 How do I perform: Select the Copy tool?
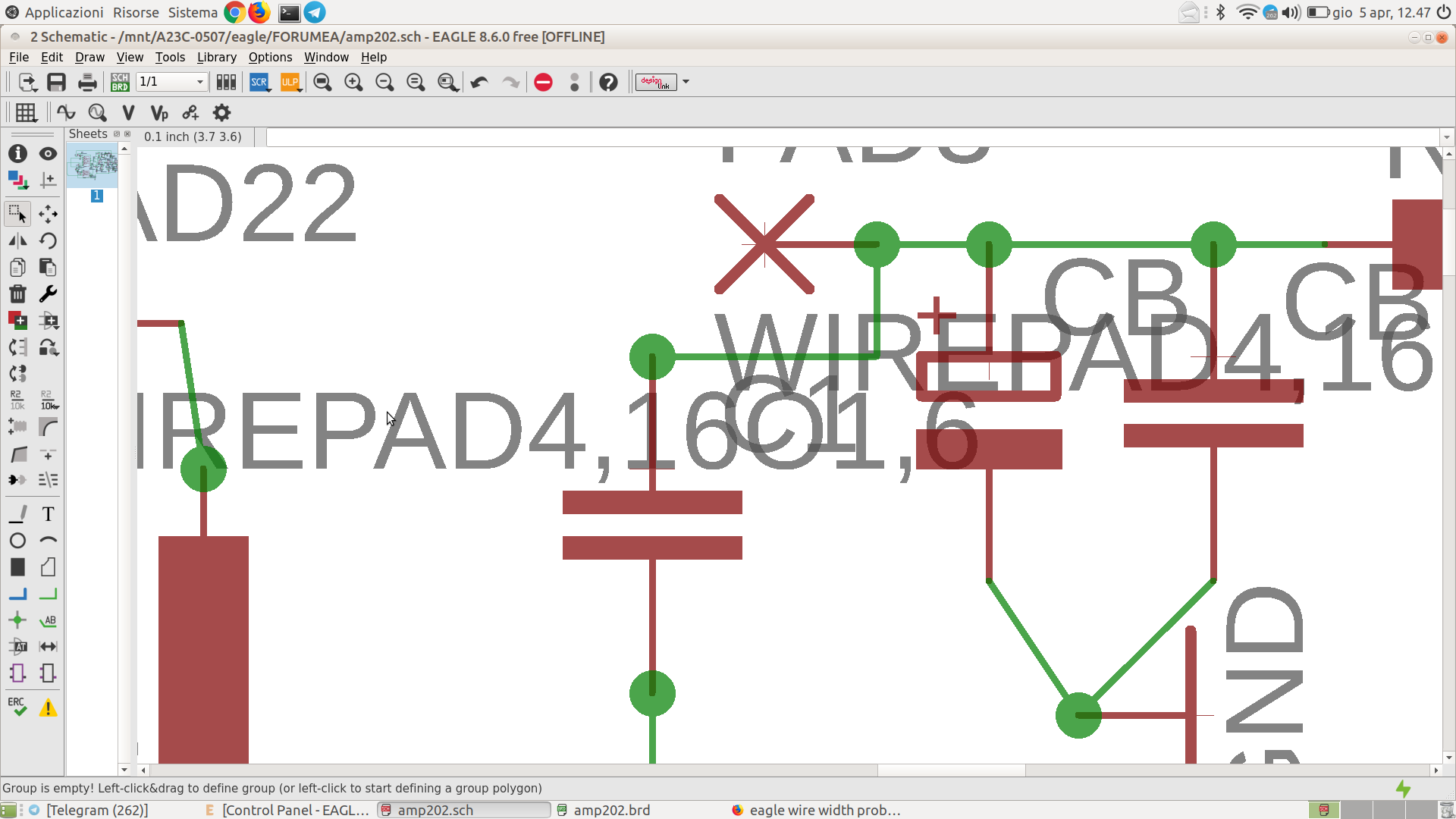[x=17, y=268]
